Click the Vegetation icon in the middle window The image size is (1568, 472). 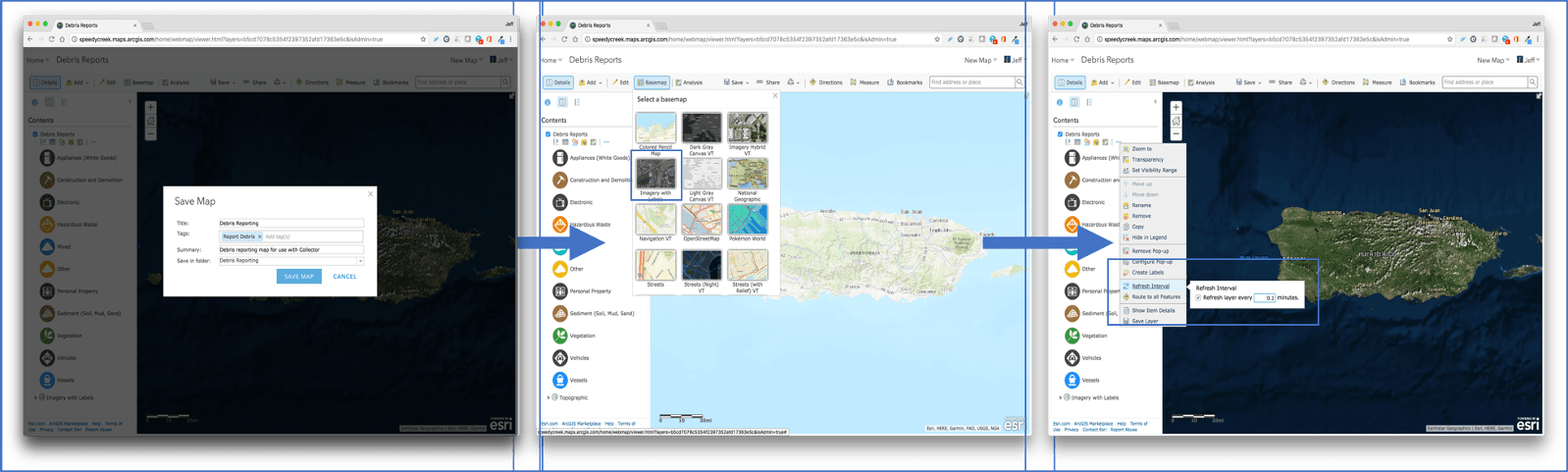[x=559, y=336]
